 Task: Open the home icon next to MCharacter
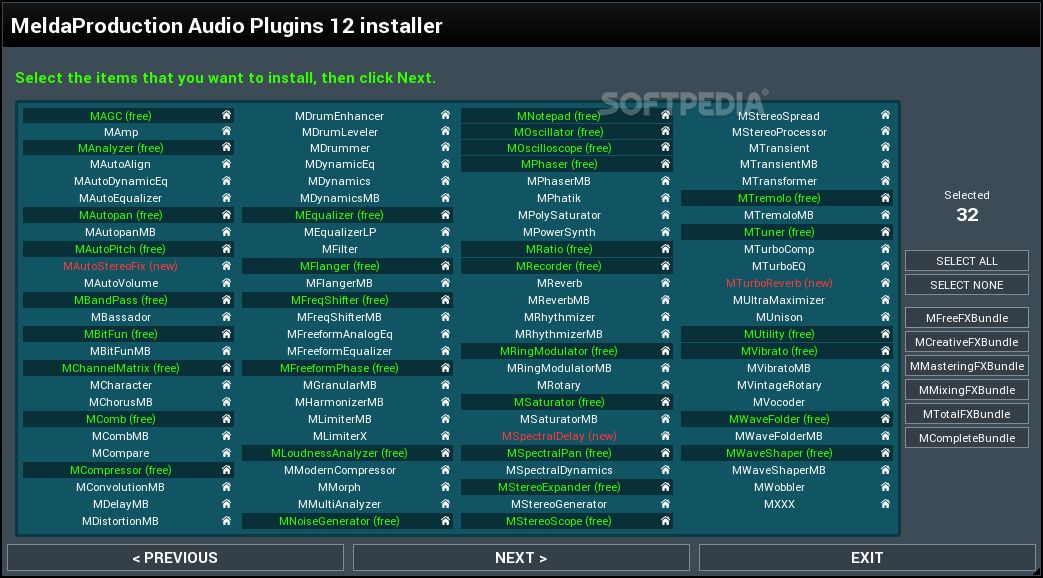[x=226, y=385]
